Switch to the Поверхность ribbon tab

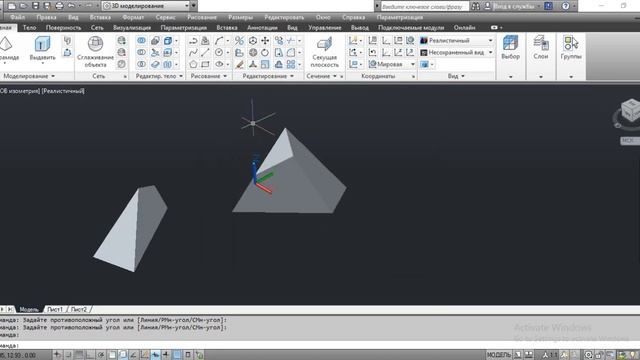(63, 27)
